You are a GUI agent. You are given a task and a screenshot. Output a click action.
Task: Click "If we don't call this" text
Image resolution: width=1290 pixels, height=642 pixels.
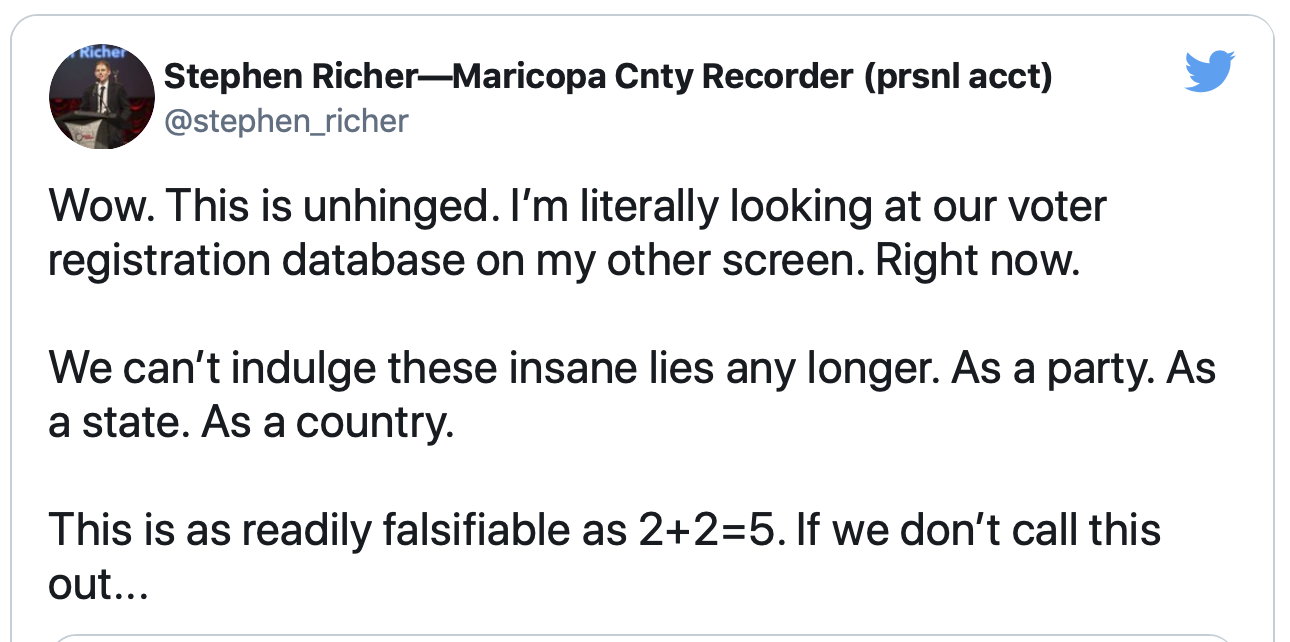coord(980,530)
